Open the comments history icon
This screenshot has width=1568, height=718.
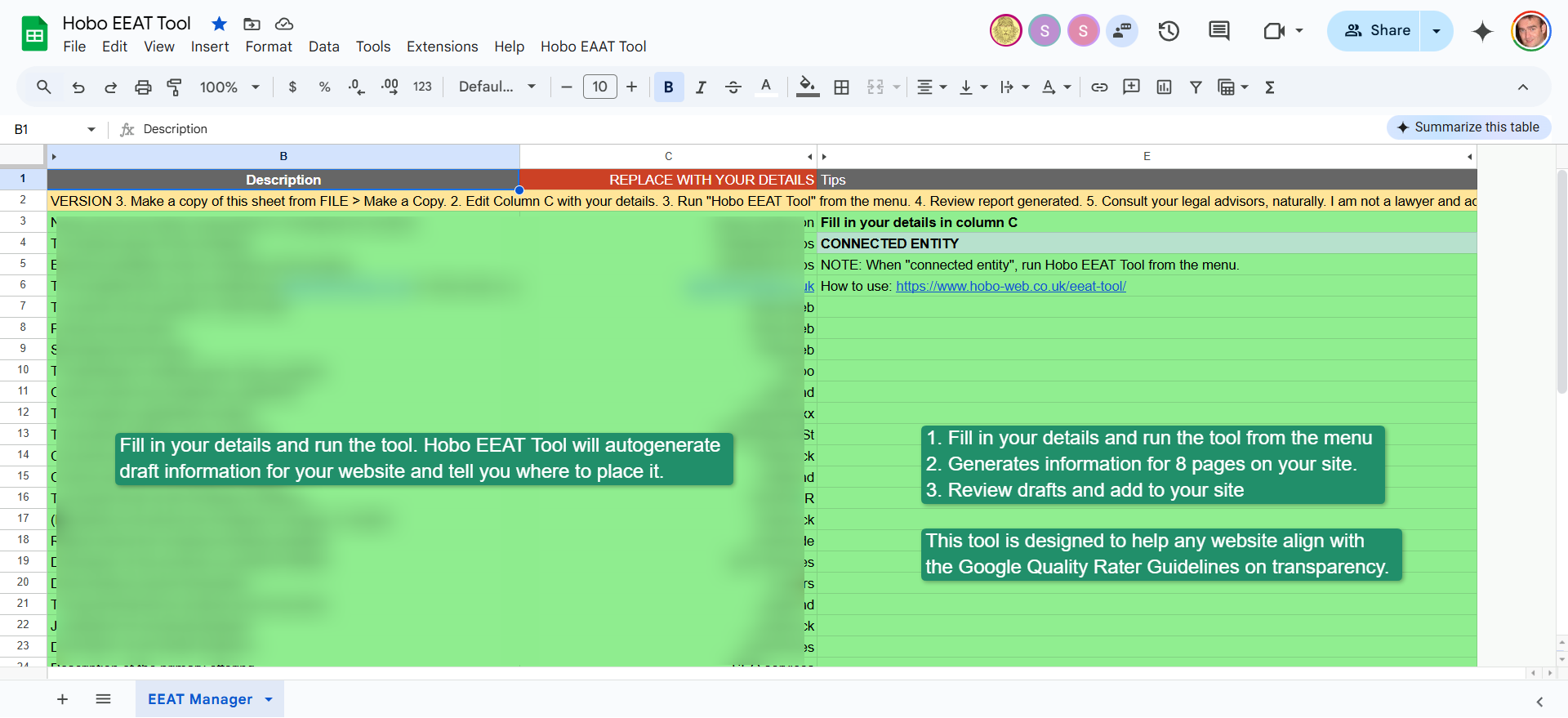point(1219,31)
